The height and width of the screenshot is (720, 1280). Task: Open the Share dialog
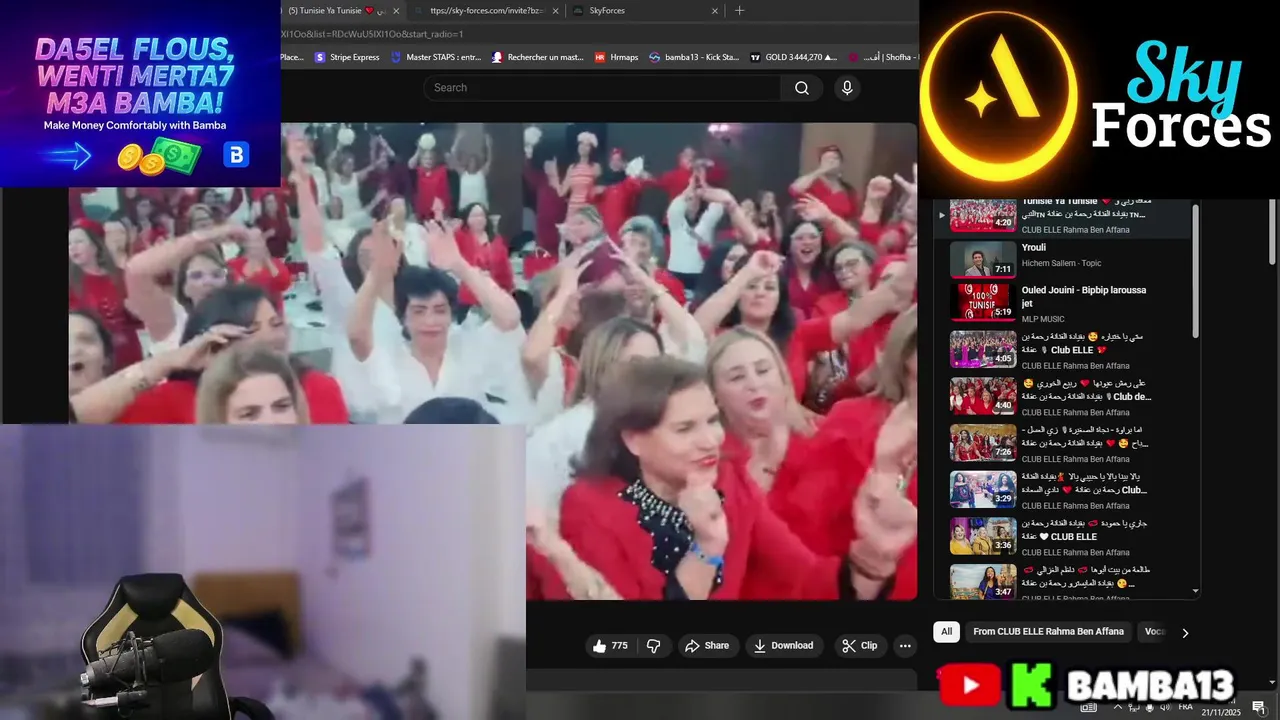pos(707,646)
